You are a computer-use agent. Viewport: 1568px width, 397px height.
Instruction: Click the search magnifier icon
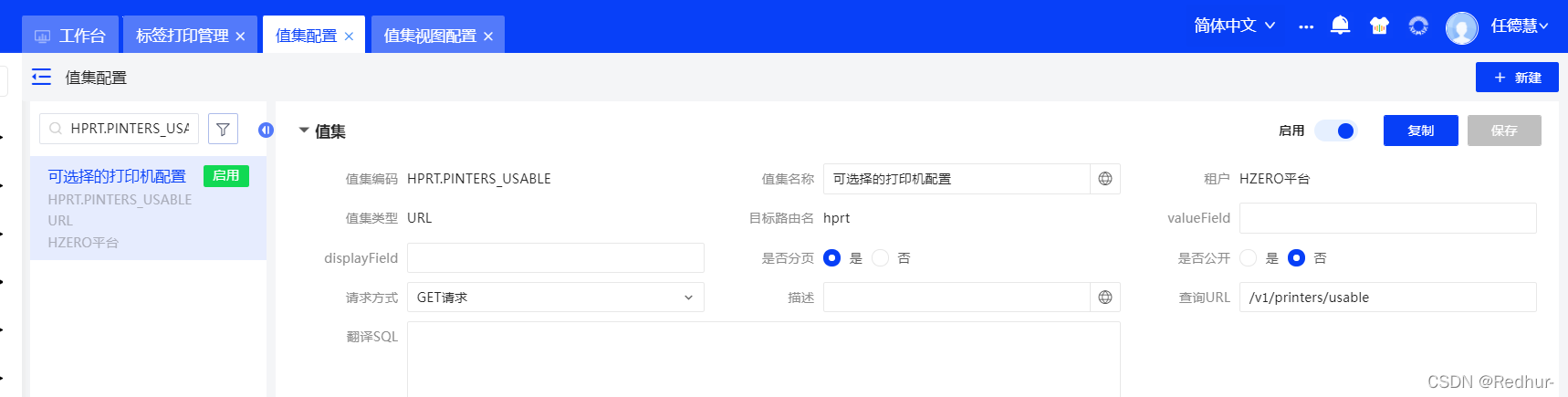(x=56, y=129)
